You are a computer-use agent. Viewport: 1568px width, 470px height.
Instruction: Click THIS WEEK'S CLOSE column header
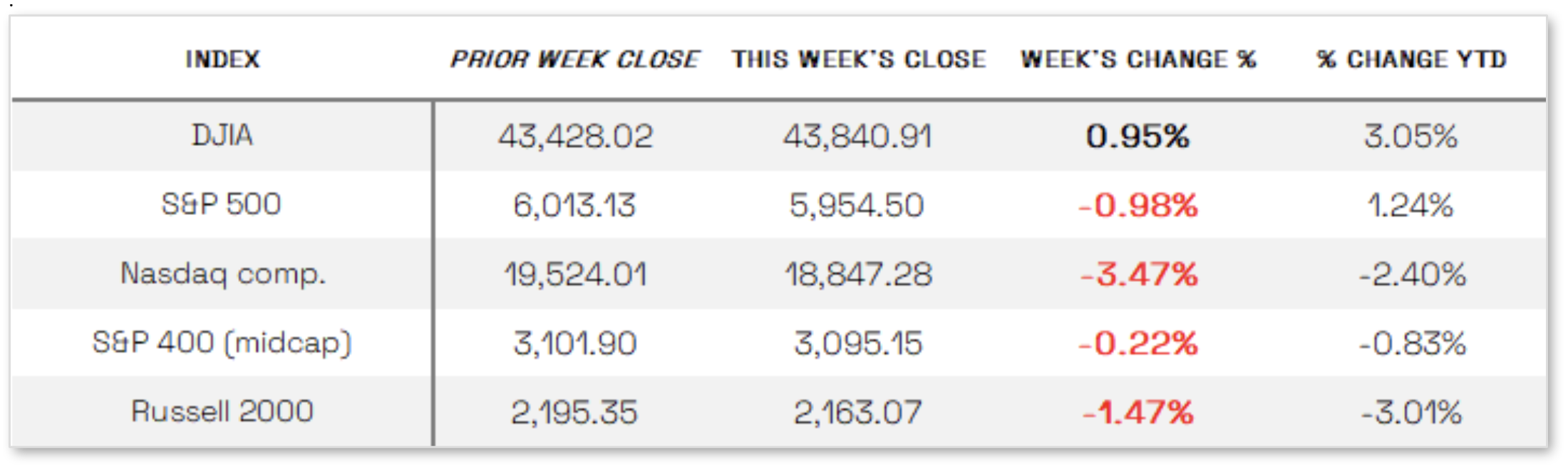tap(859, 59)
